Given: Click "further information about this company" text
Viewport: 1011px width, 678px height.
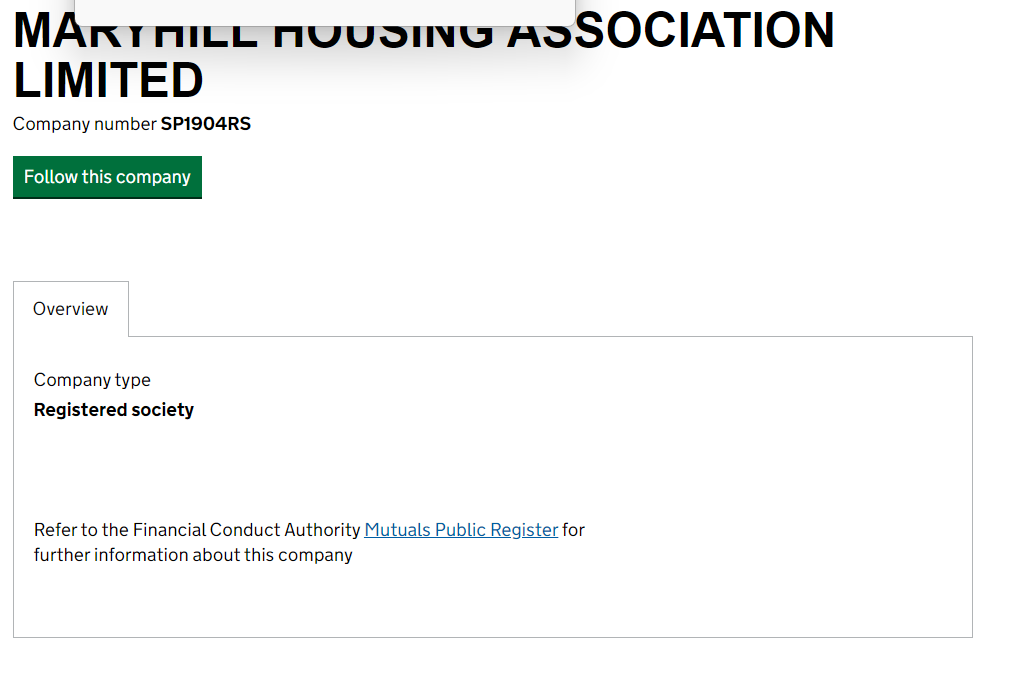Looking at the screenshot, I should [x=193, y=555].
